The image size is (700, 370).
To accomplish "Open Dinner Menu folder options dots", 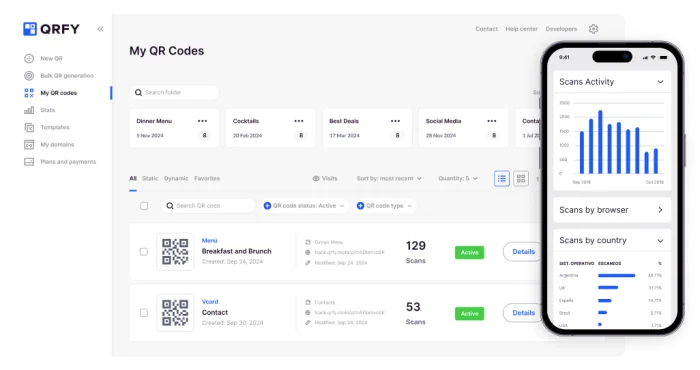I will (203, 121).
